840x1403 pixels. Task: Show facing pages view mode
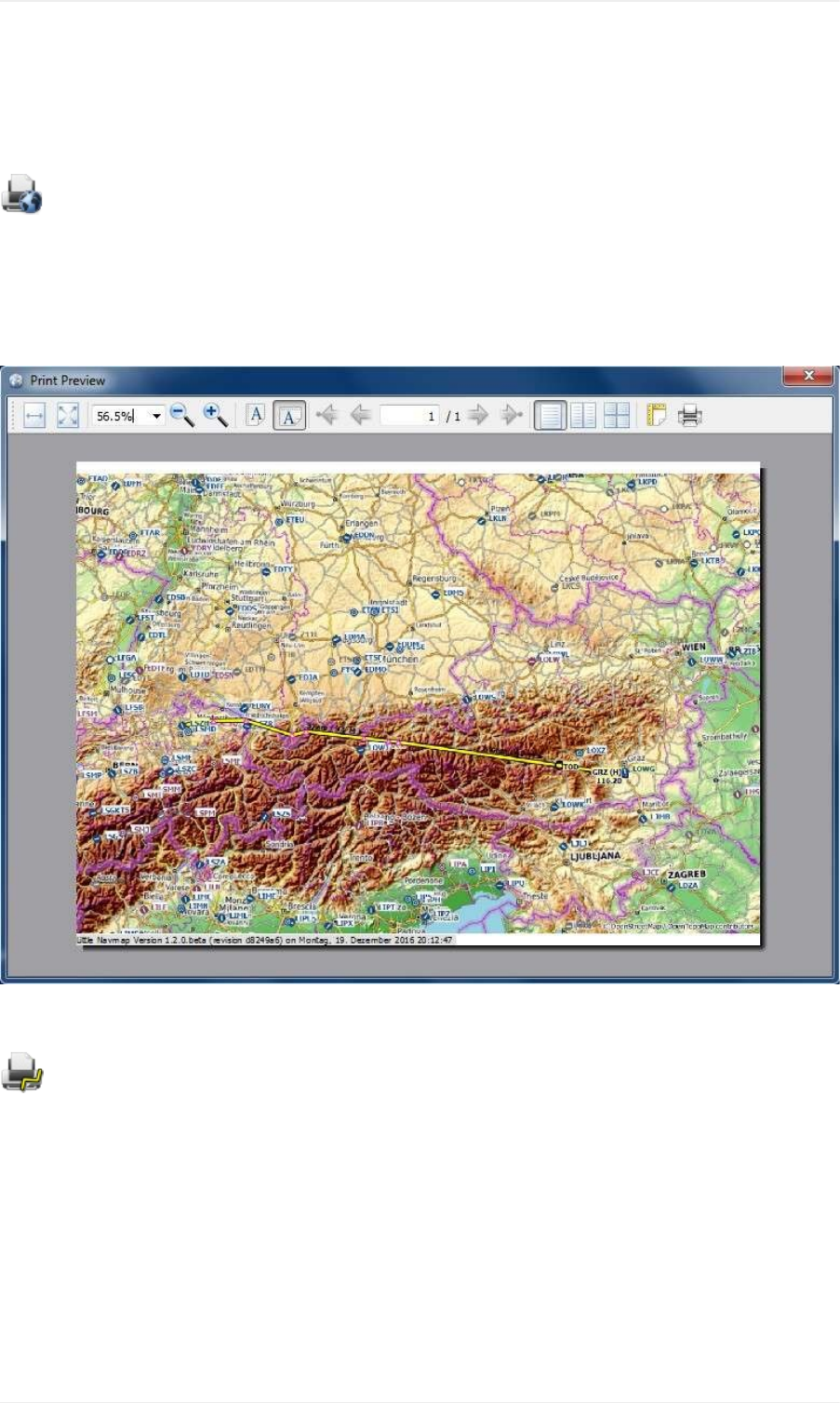[x=583, y=415]
